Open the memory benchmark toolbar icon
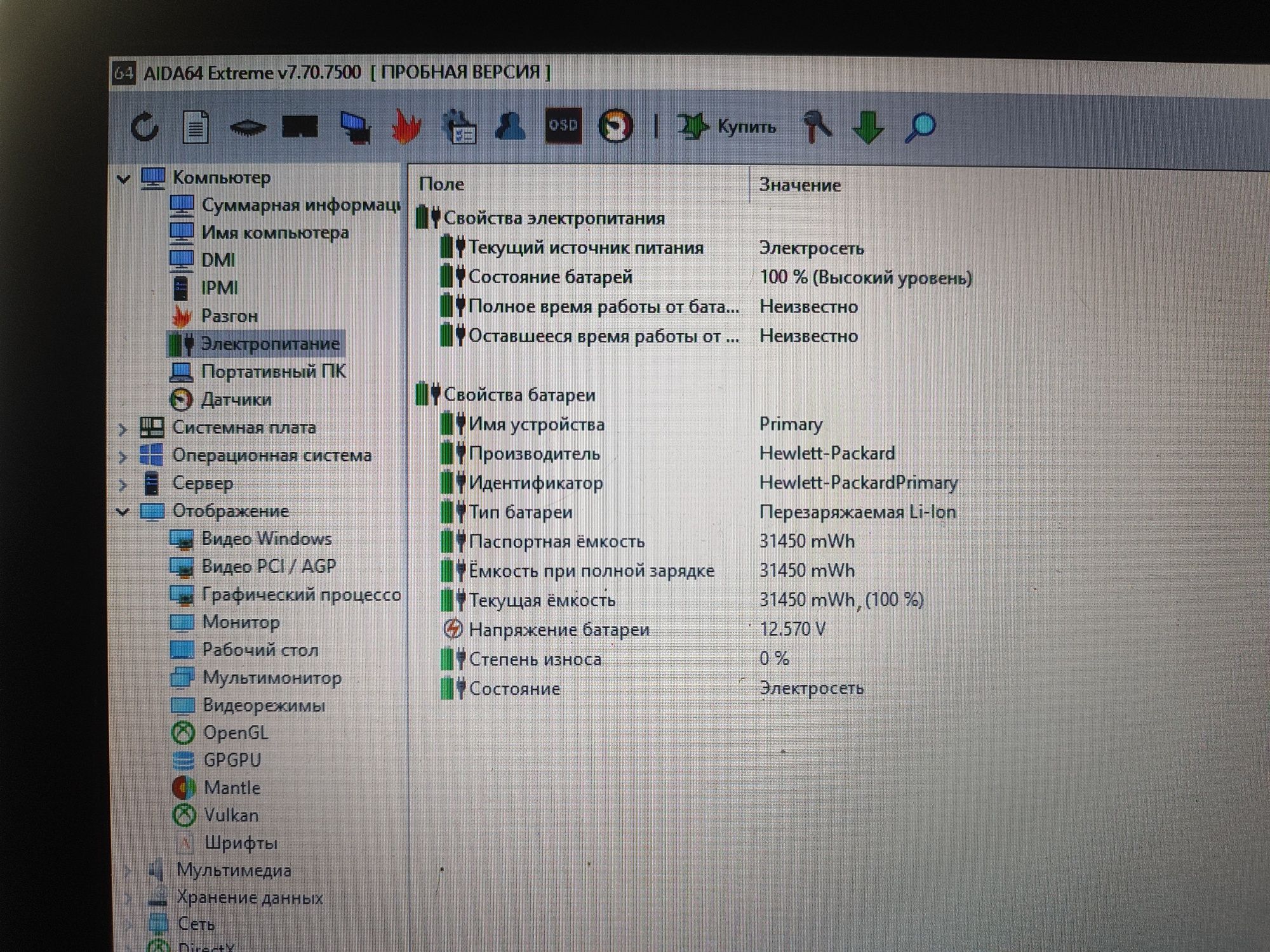Screen dimensions: 1270x952 pyautogui.click(x=300, y=127)
